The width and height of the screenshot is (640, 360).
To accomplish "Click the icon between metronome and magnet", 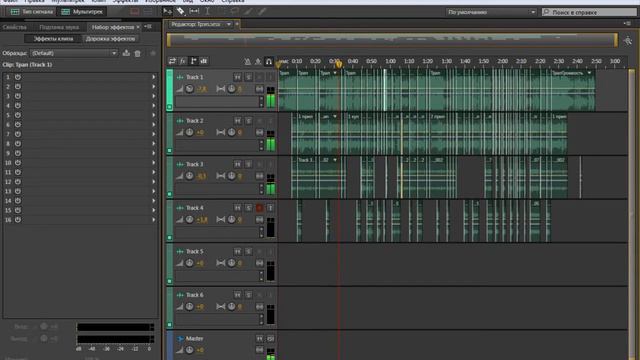I will (x=258, y=62).
